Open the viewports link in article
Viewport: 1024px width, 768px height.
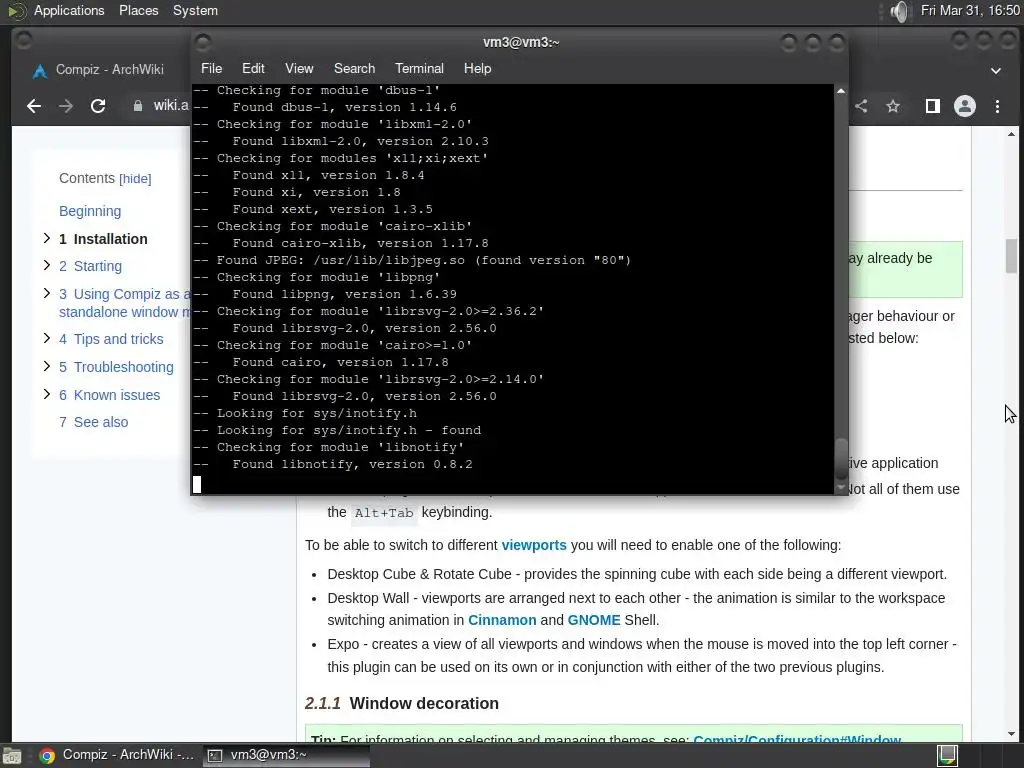coord(534,545)
